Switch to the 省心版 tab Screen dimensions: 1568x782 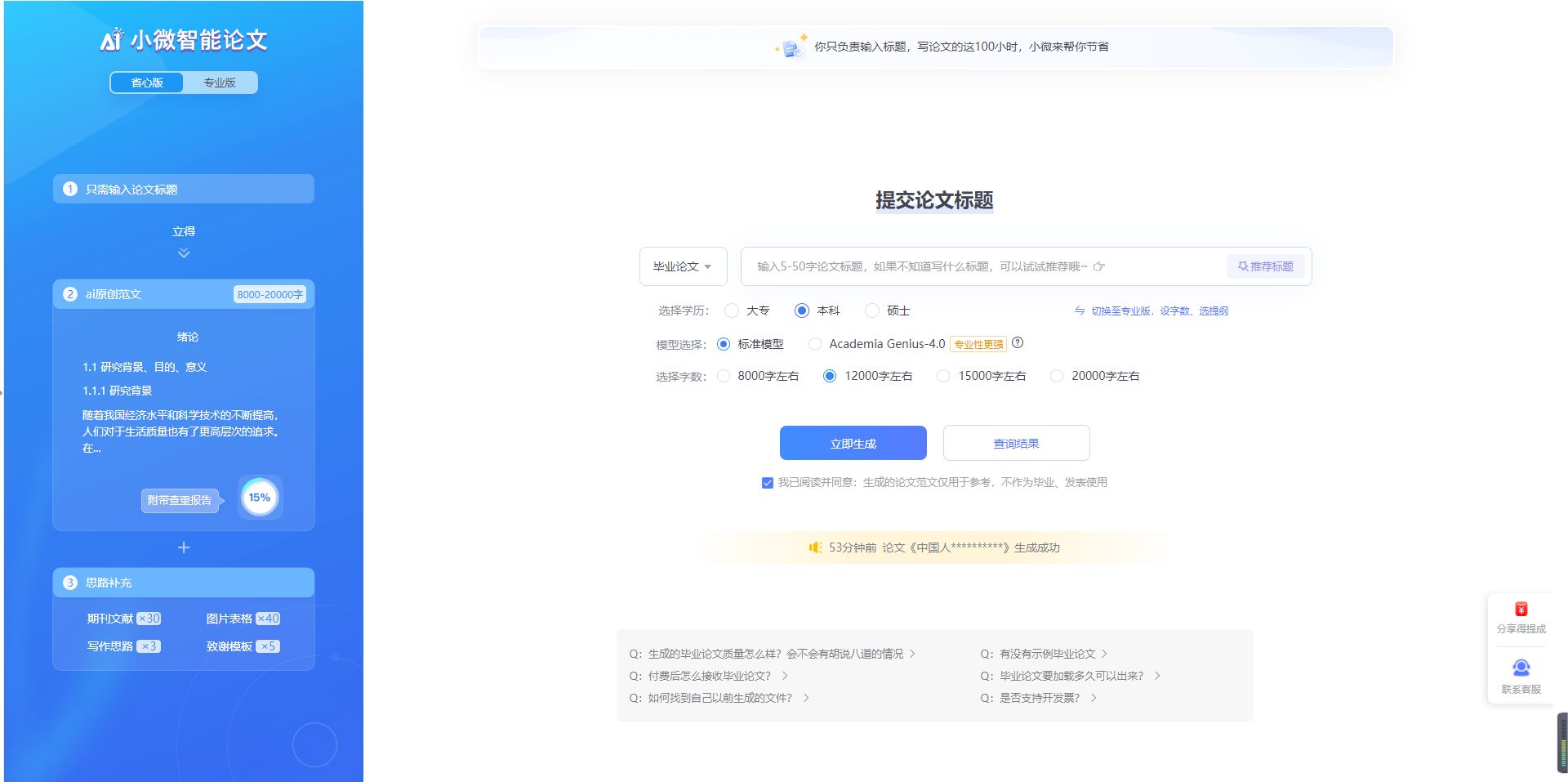coord(147,83)
